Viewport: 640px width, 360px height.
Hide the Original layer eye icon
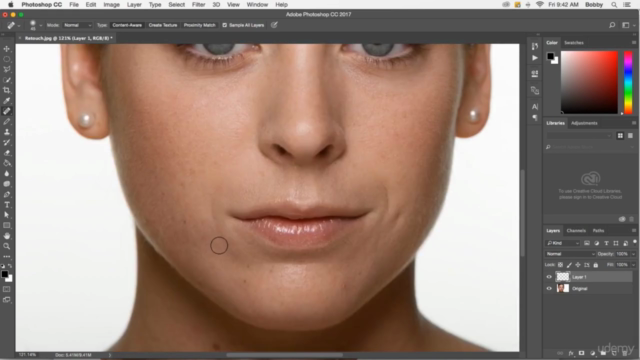(x=549, y=289)
